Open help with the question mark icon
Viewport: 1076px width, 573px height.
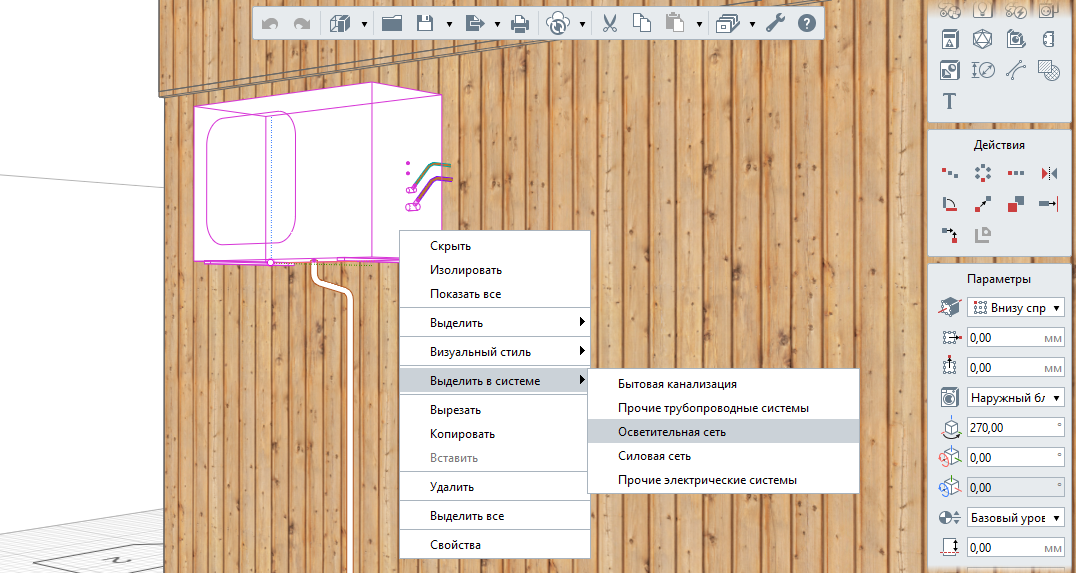coord(808,24)
